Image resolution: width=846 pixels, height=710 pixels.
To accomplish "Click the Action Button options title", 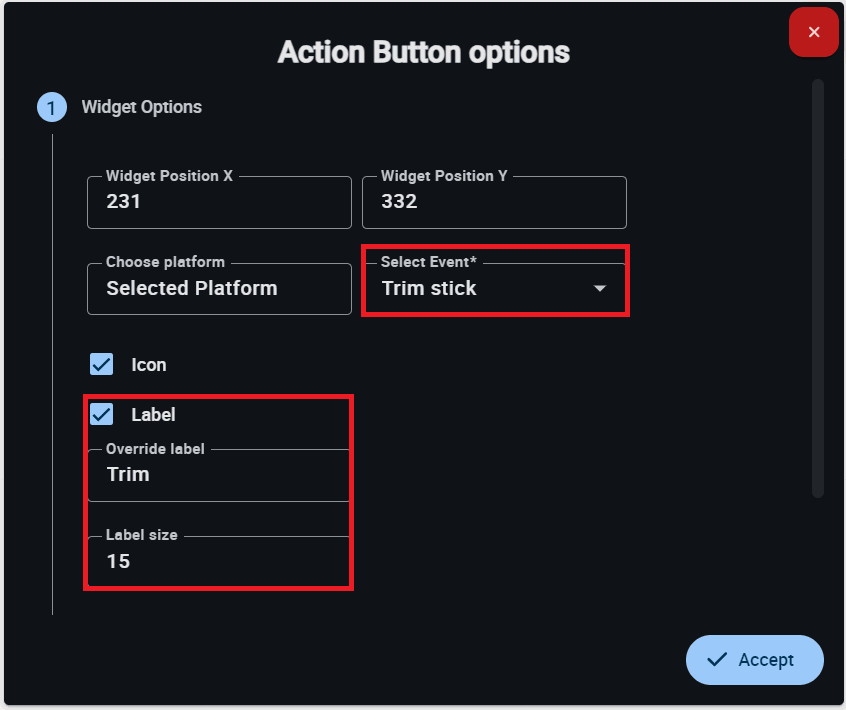I will [x=423, y=52].
